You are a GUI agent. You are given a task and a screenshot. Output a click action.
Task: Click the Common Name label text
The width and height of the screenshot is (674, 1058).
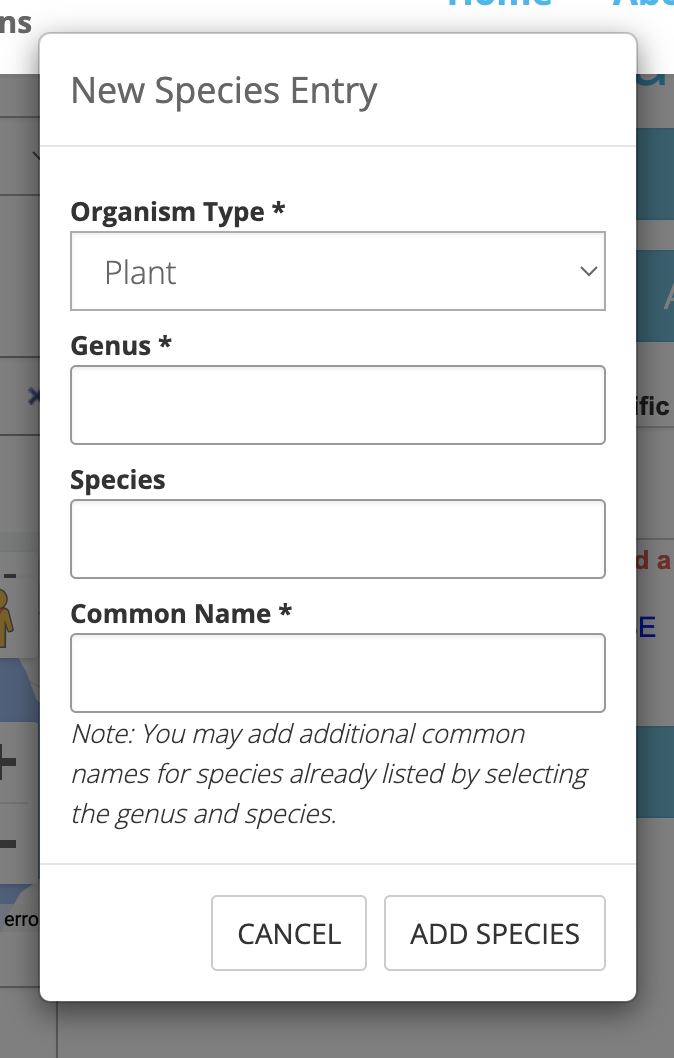pos(180,614)
